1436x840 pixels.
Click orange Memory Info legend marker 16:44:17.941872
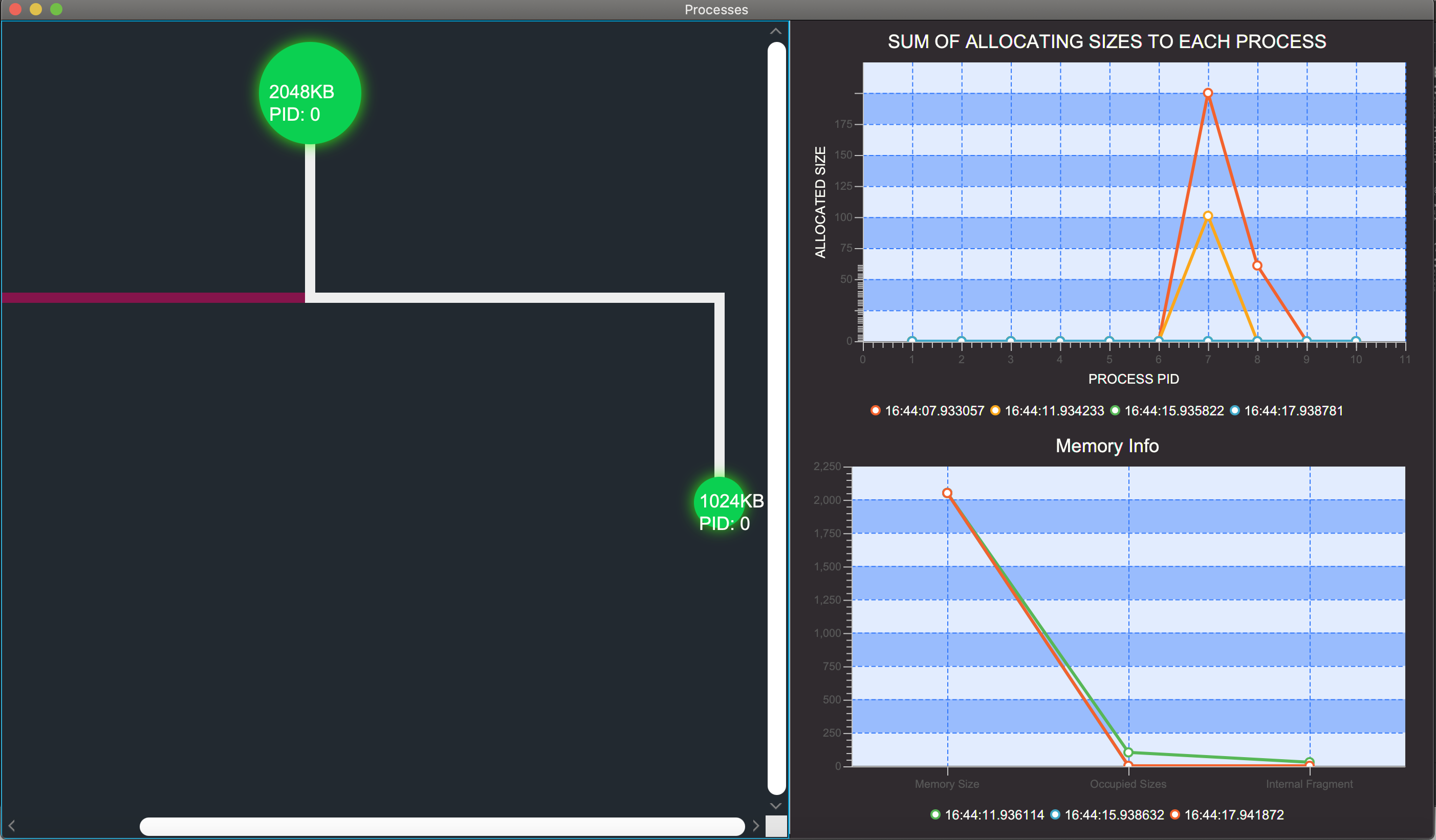[1174, 814]
